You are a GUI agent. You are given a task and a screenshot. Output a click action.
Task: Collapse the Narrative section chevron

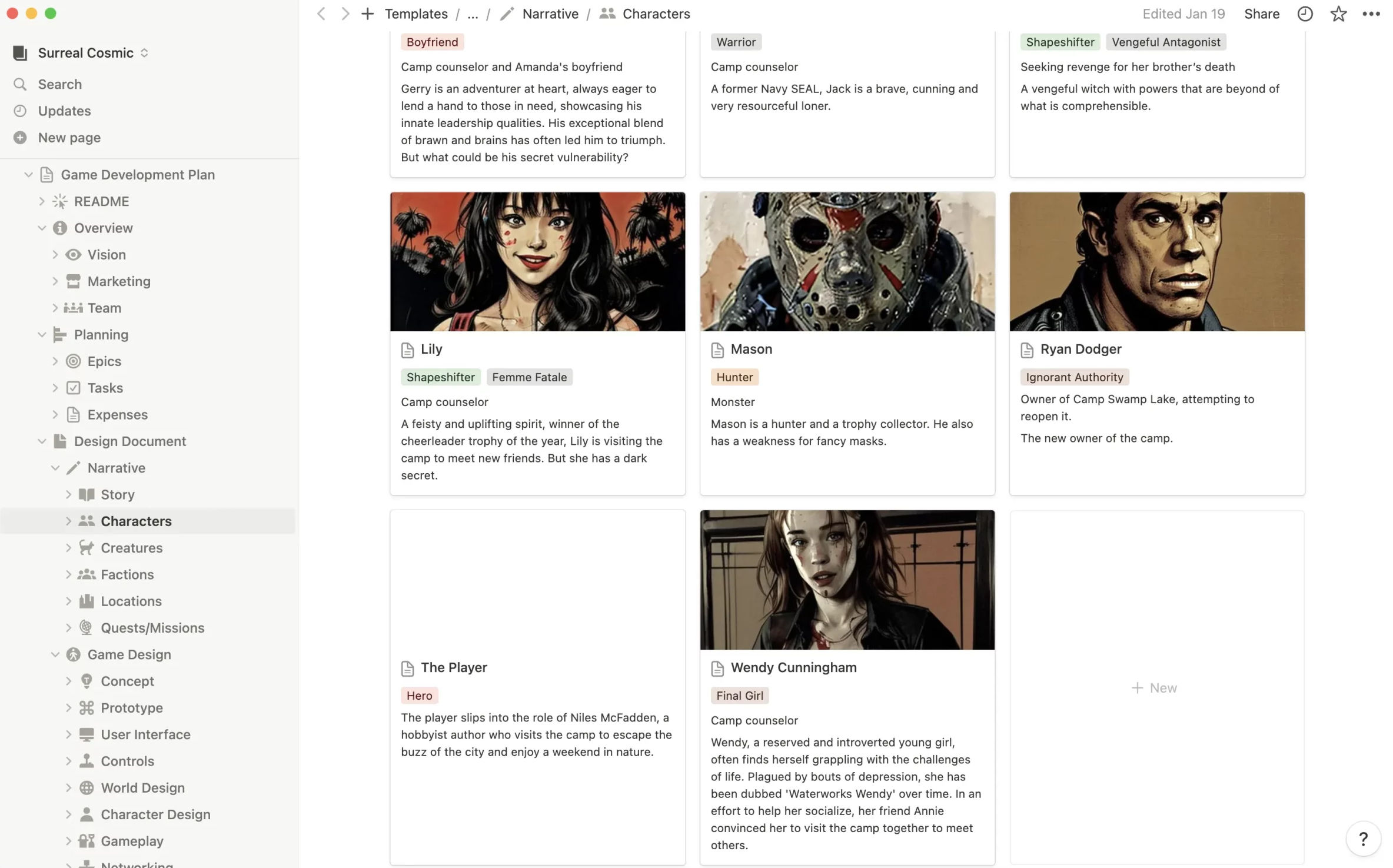(x=55, y=468)
